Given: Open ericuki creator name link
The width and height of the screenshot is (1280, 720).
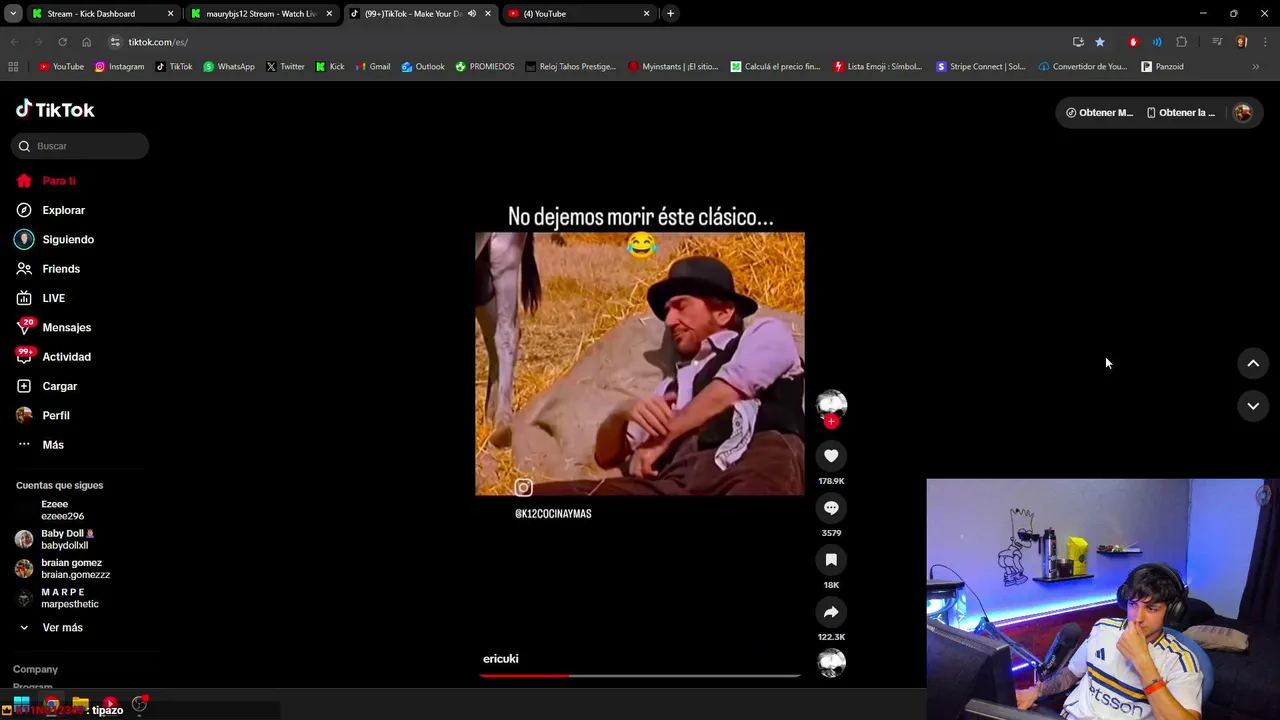Looking at the screenshot, I should [500, 659].
